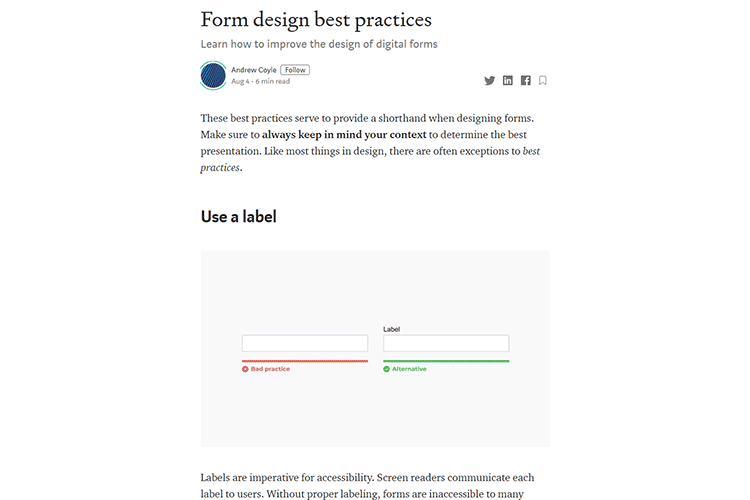Click the red bar under the left input
This screenshot has width=750, height=500.
305,360
